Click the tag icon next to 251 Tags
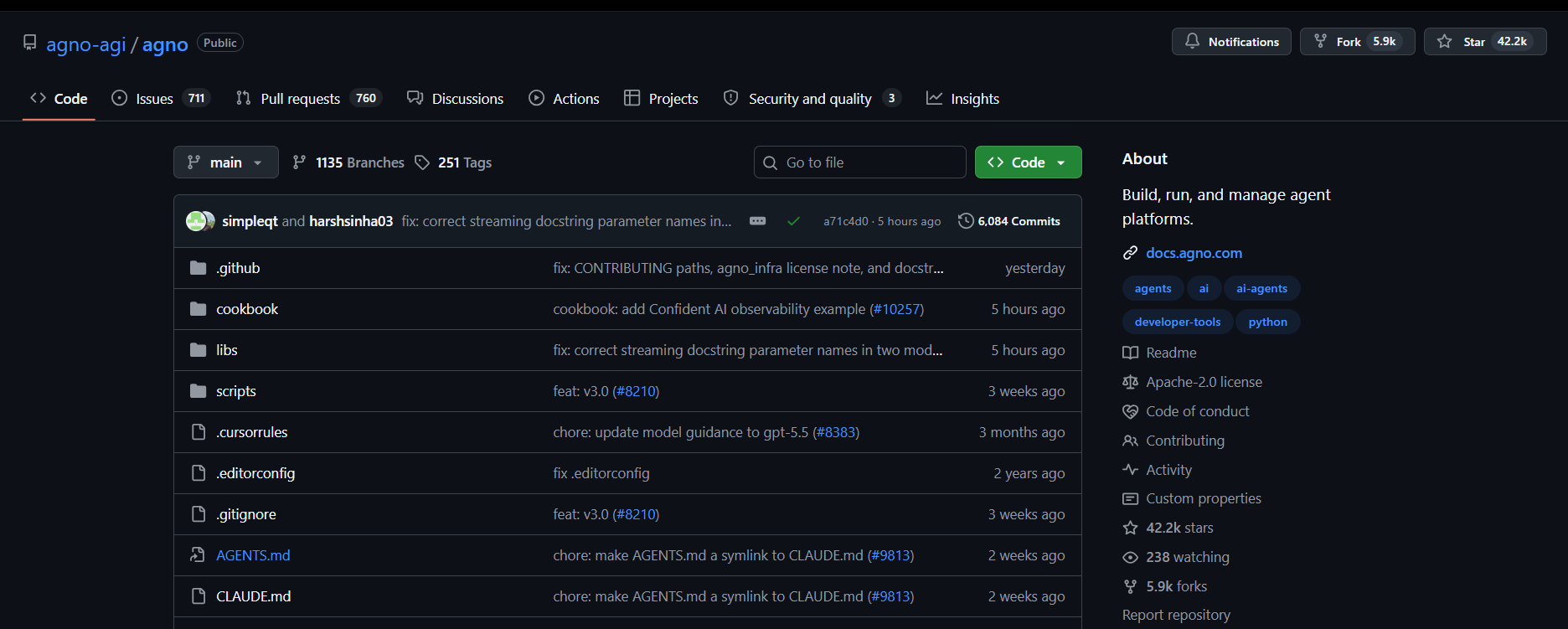Image resolution: width=1568 pixels, height=629 pixels. tap(422, 162)
